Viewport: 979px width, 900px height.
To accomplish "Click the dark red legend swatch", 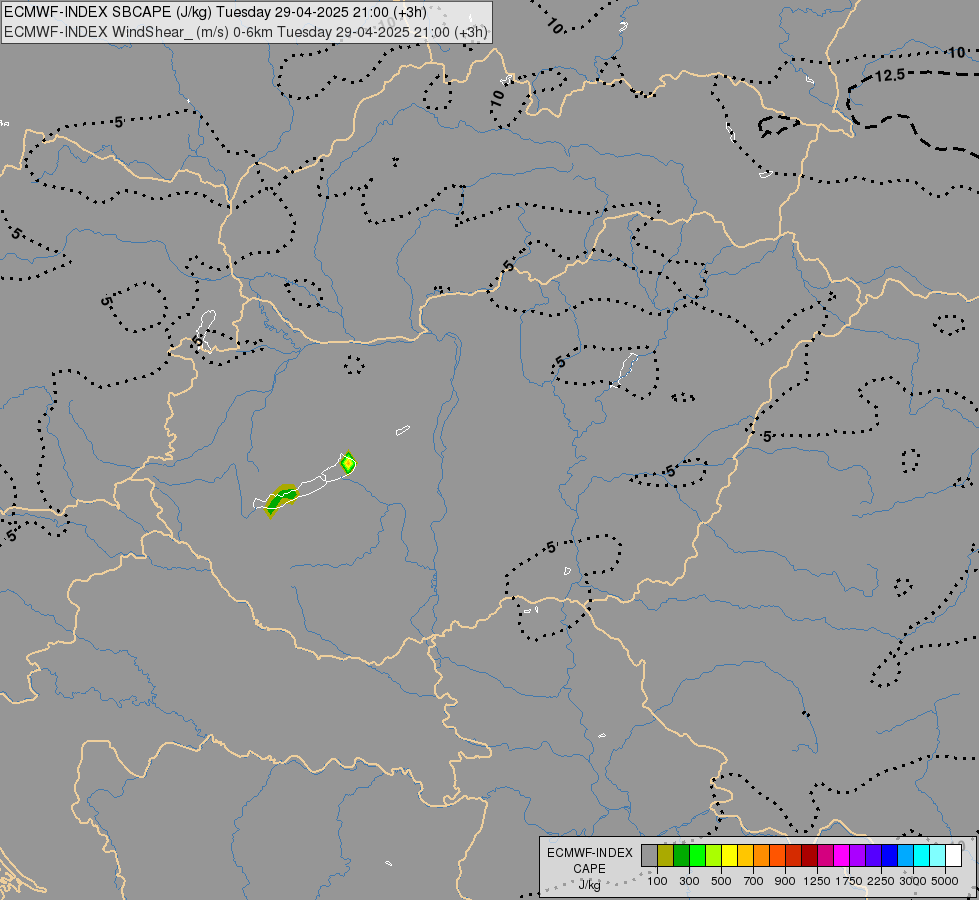I will (810, 856).
